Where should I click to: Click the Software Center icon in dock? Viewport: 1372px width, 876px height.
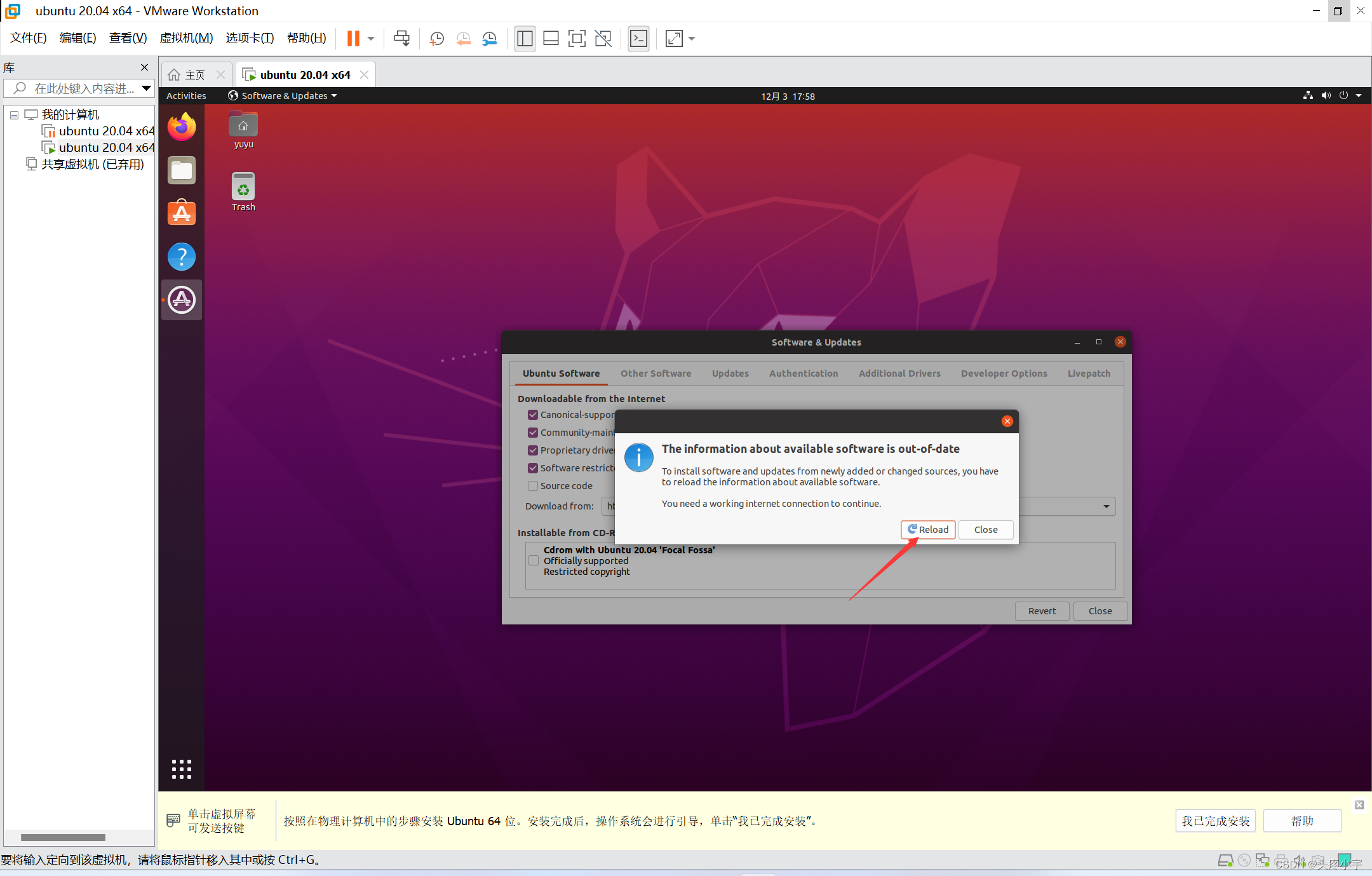coord(181,215)
